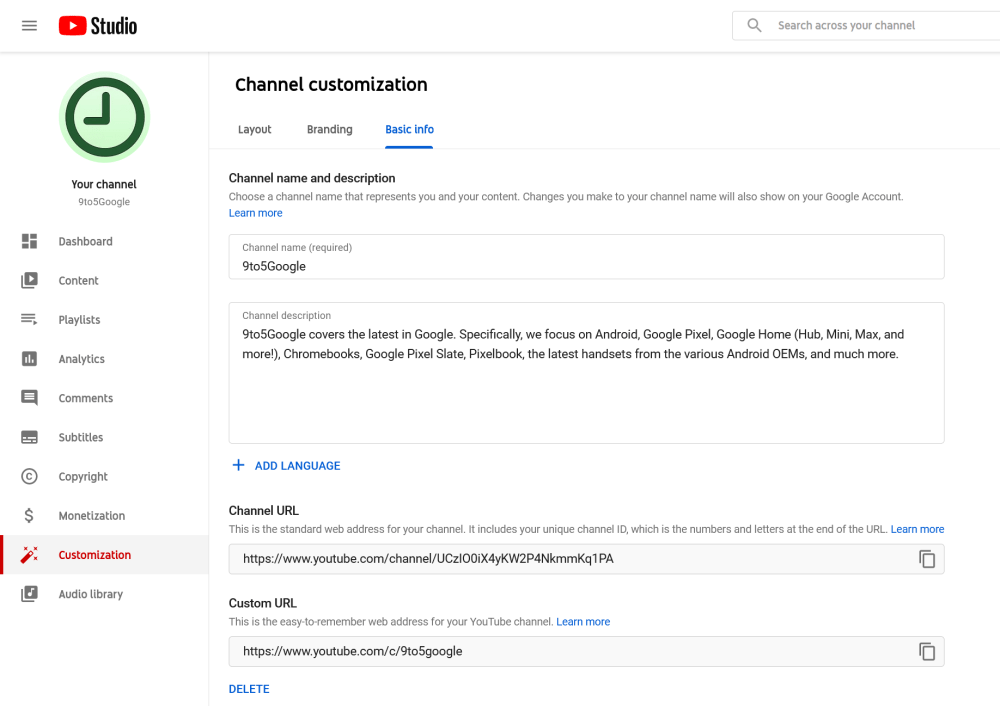1000x706 pixels.
Task: Copy the Channel URL to clipboard
Action: point(927,559)
